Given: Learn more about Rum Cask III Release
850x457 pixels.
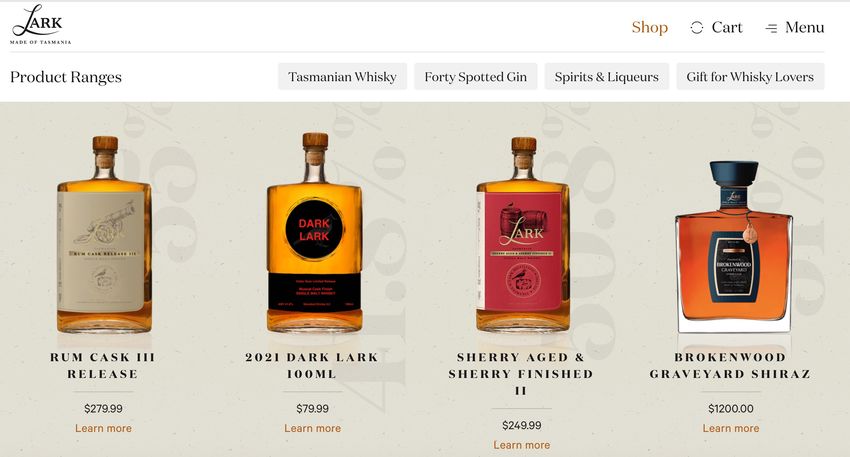Looking at the screenshot, I should point(103,428).
